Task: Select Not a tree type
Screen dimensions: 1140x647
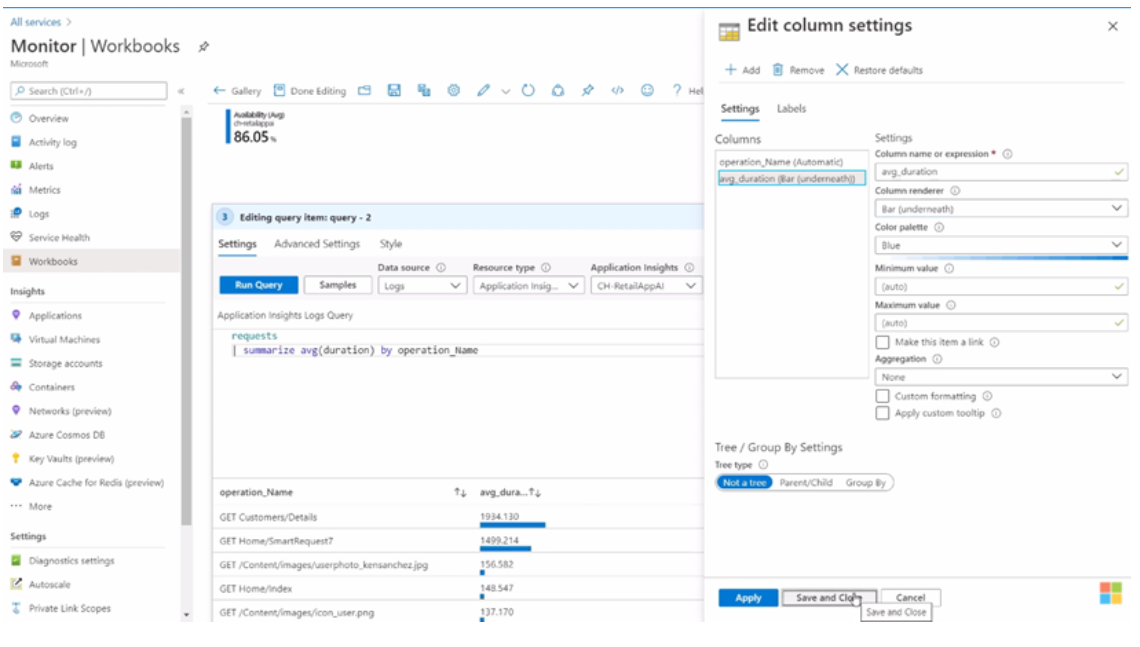Action: (x=744, y=483)
